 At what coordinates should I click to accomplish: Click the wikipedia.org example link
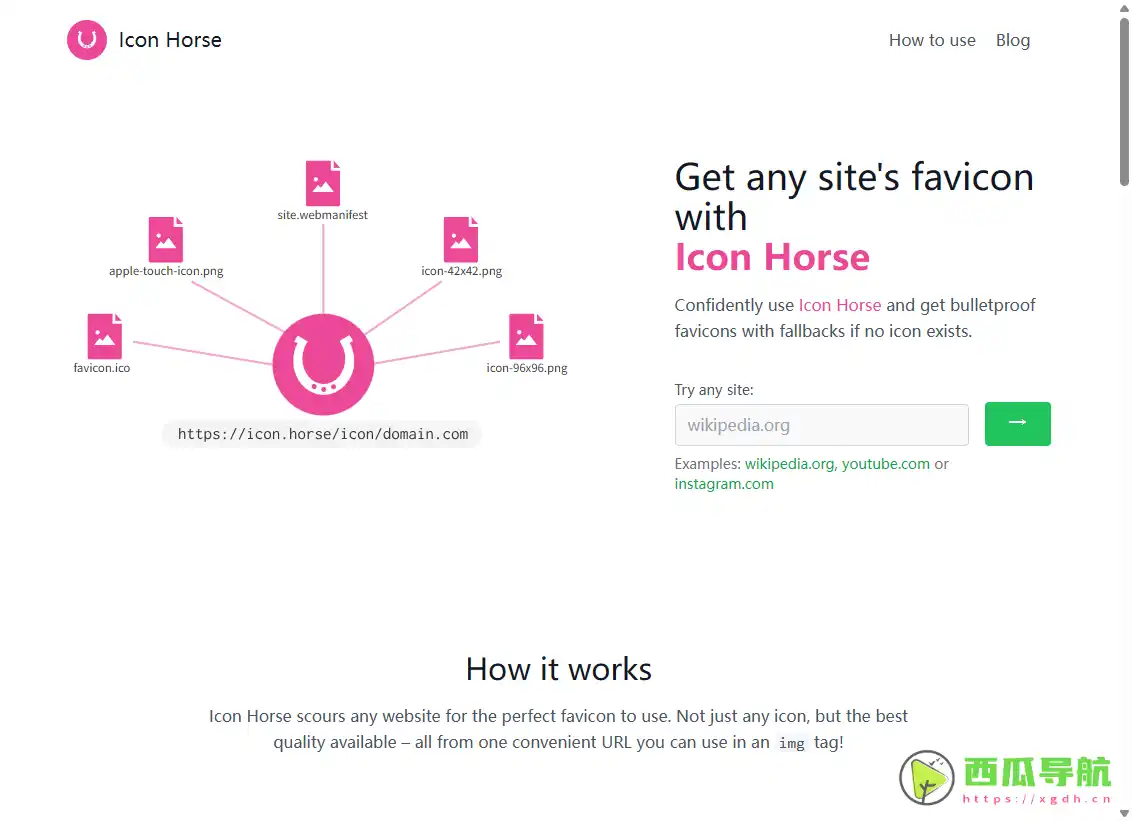click(790, 464)
